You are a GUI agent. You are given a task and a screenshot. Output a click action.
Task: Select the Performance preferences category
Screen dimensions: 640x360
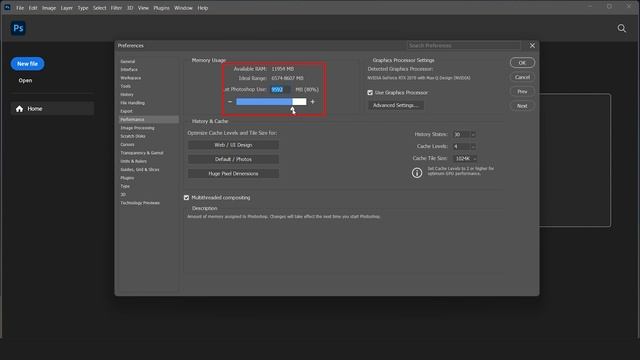tap(149, 119)
